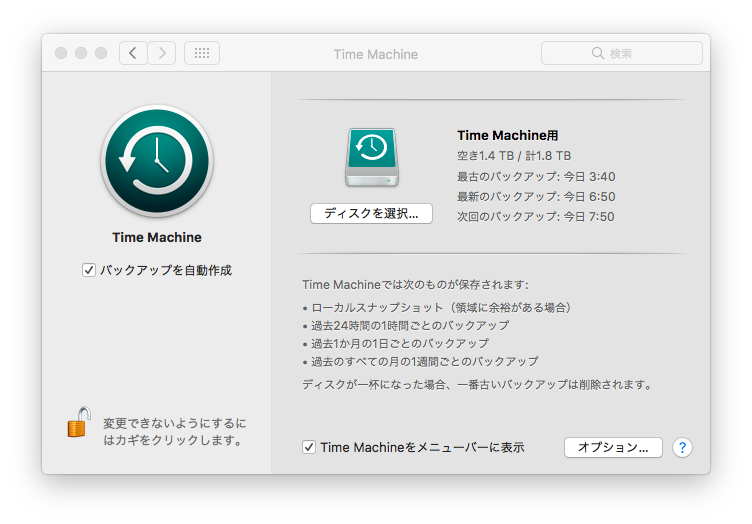Click the 最古のバックアップ: 今日 3:40 line
The height and width of the screenshot is (524, 752).
click(536, 176)
